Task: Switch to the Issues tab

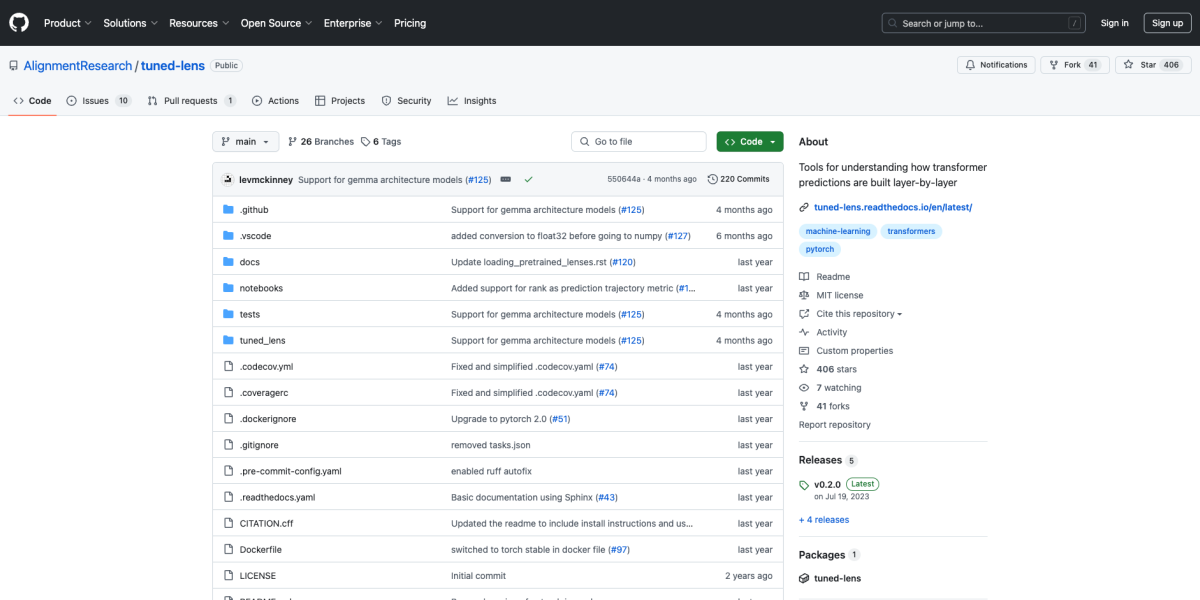Action: [98, 101]
